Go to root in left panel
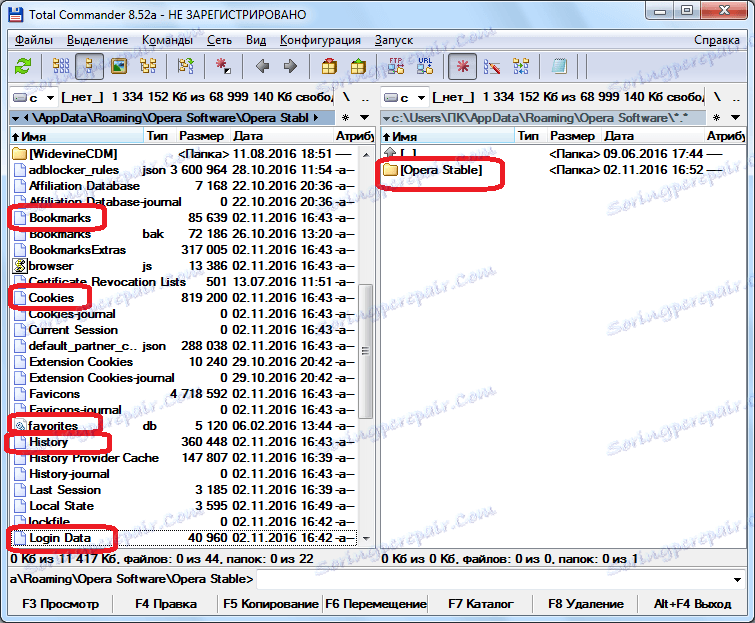The height and width of the screenshot is (623, 755). click(346, 97)
